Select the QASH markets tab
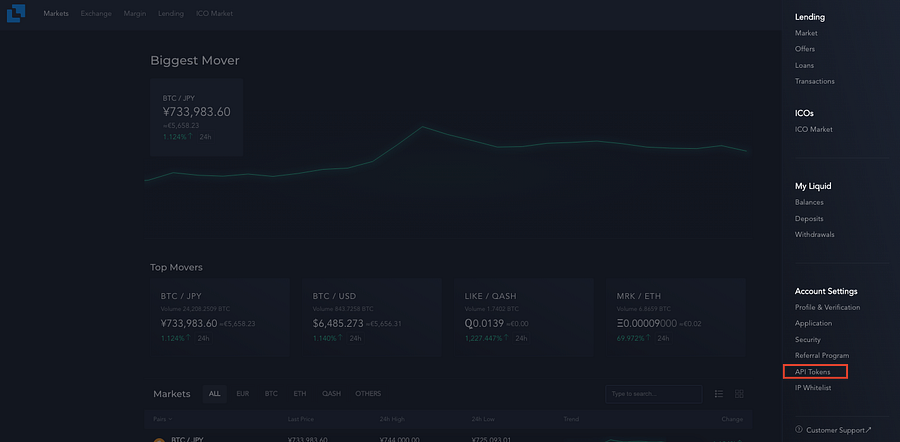The height and width of the screenshot is (442, 900). 331,394
